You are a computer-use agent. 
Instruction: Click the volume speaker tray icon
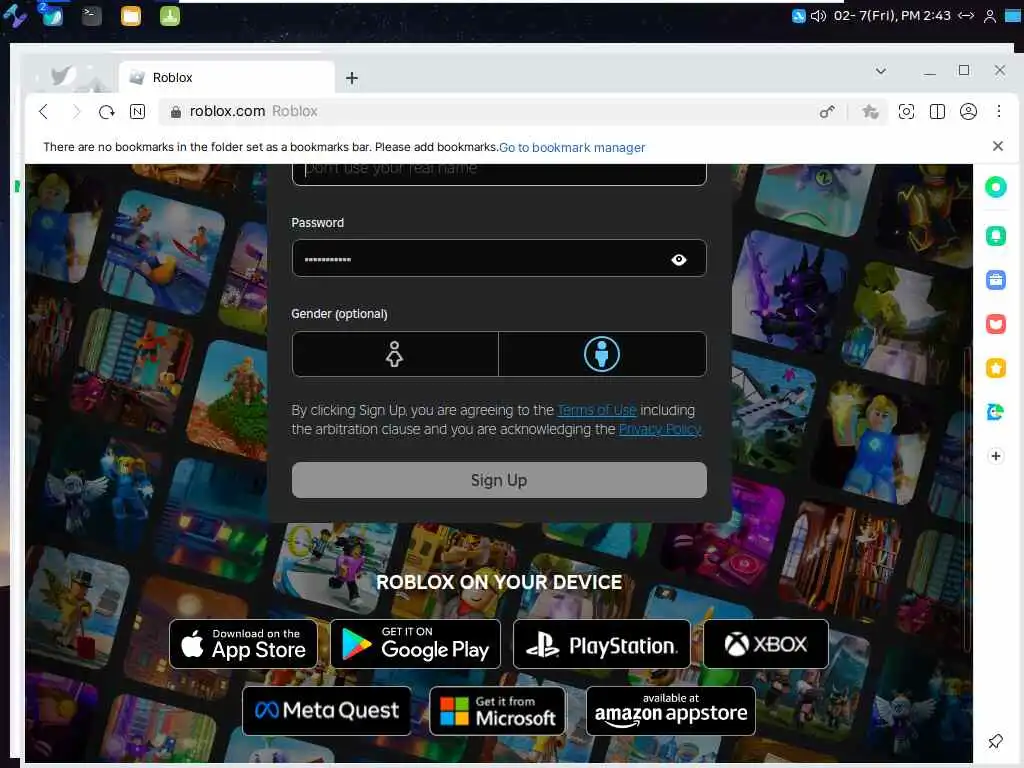818,16
